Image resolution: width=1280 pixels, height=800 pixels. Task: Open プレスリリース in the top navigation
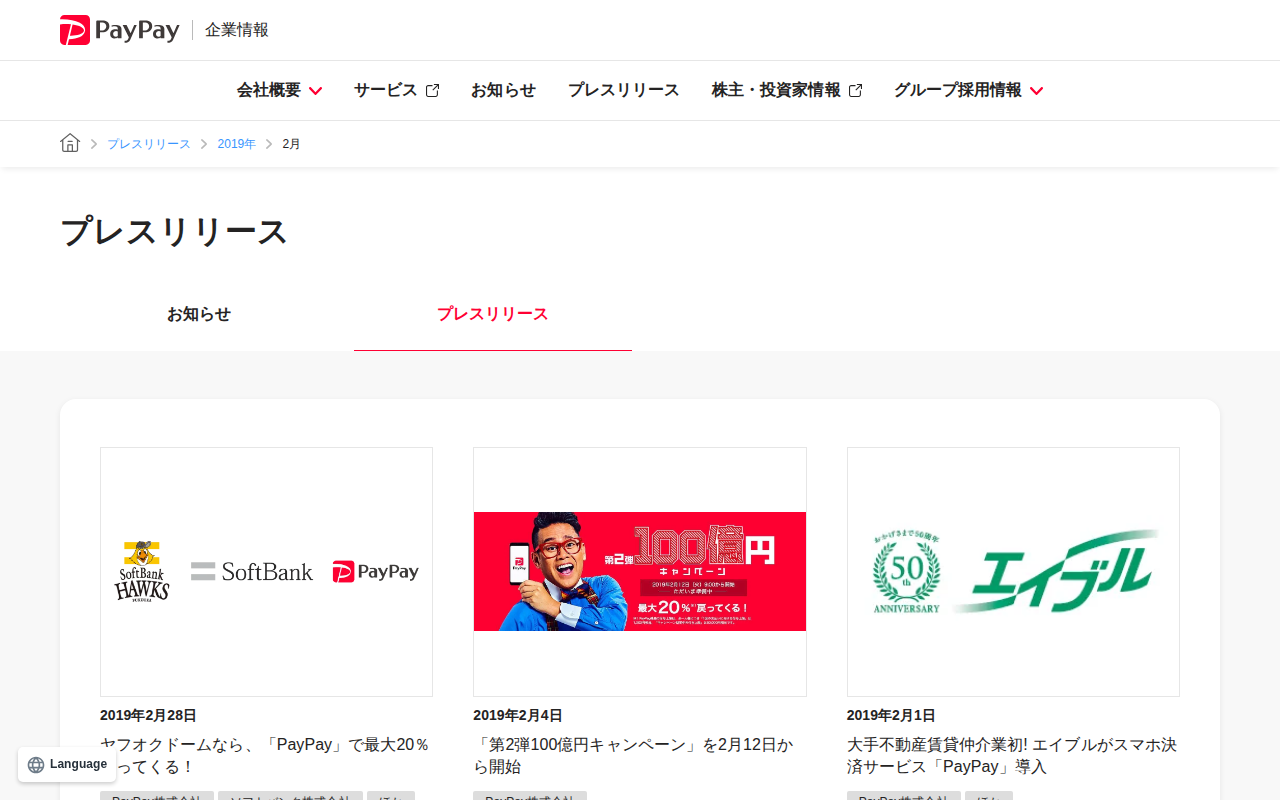pyautogui.click(x=624, y=90)
